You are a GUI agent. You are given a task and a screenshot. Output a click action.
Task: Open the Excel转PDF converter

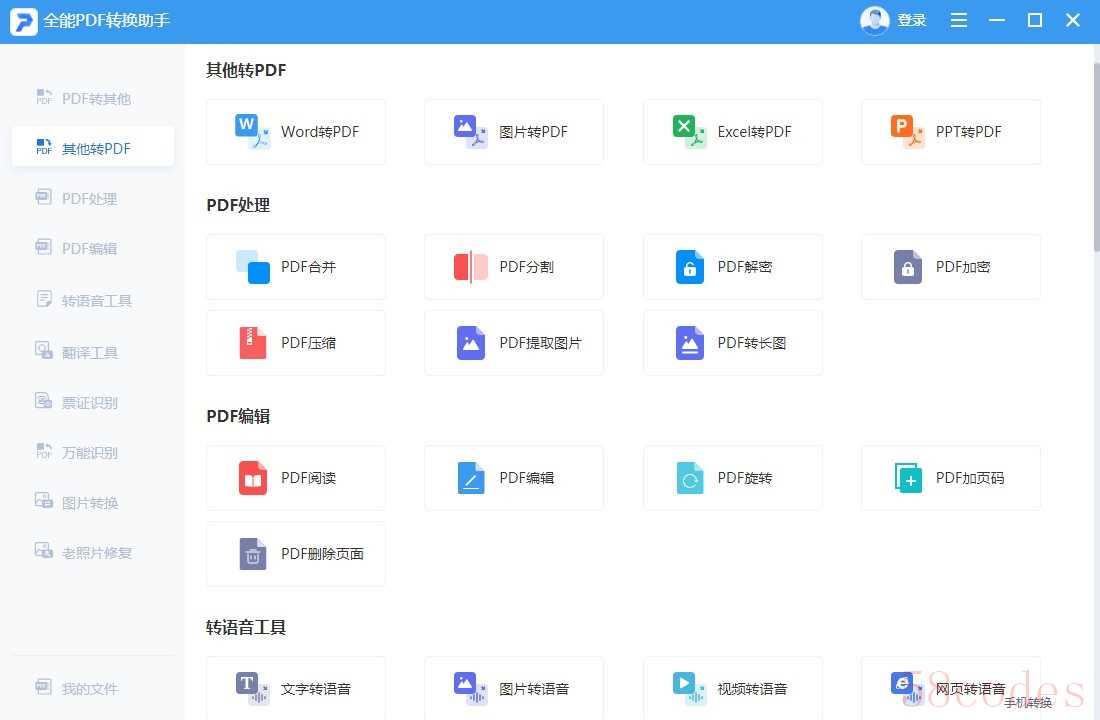pos(732,132)
